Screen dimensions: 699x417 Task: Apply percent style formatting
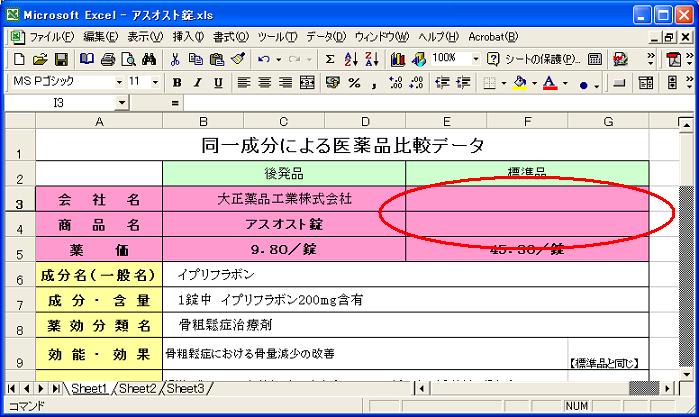353,83
